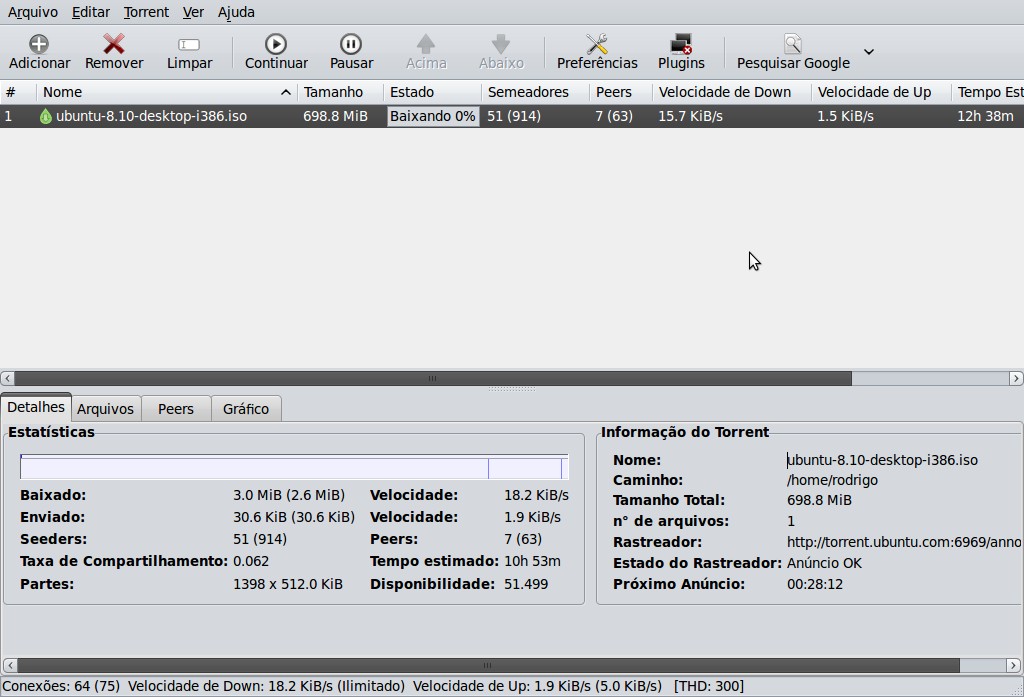Open the Editar menu
The height and width of the screenshot is (697, 1024).
(91, 12)
